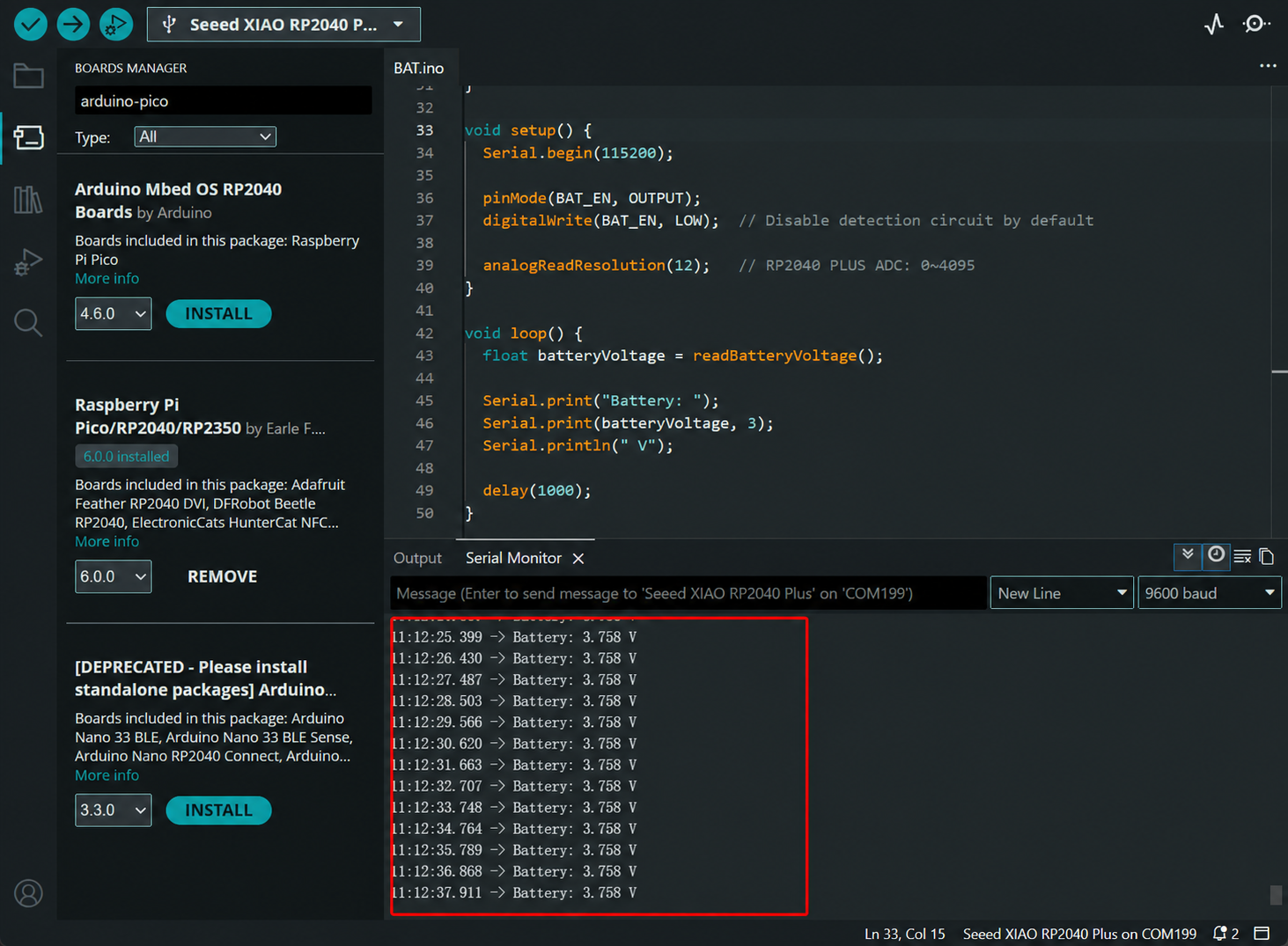Click the Ln 33, Col 15 status entry
Image resolution: width=1288 pixels, height=946 pixels.
click(x=904, y=934)
